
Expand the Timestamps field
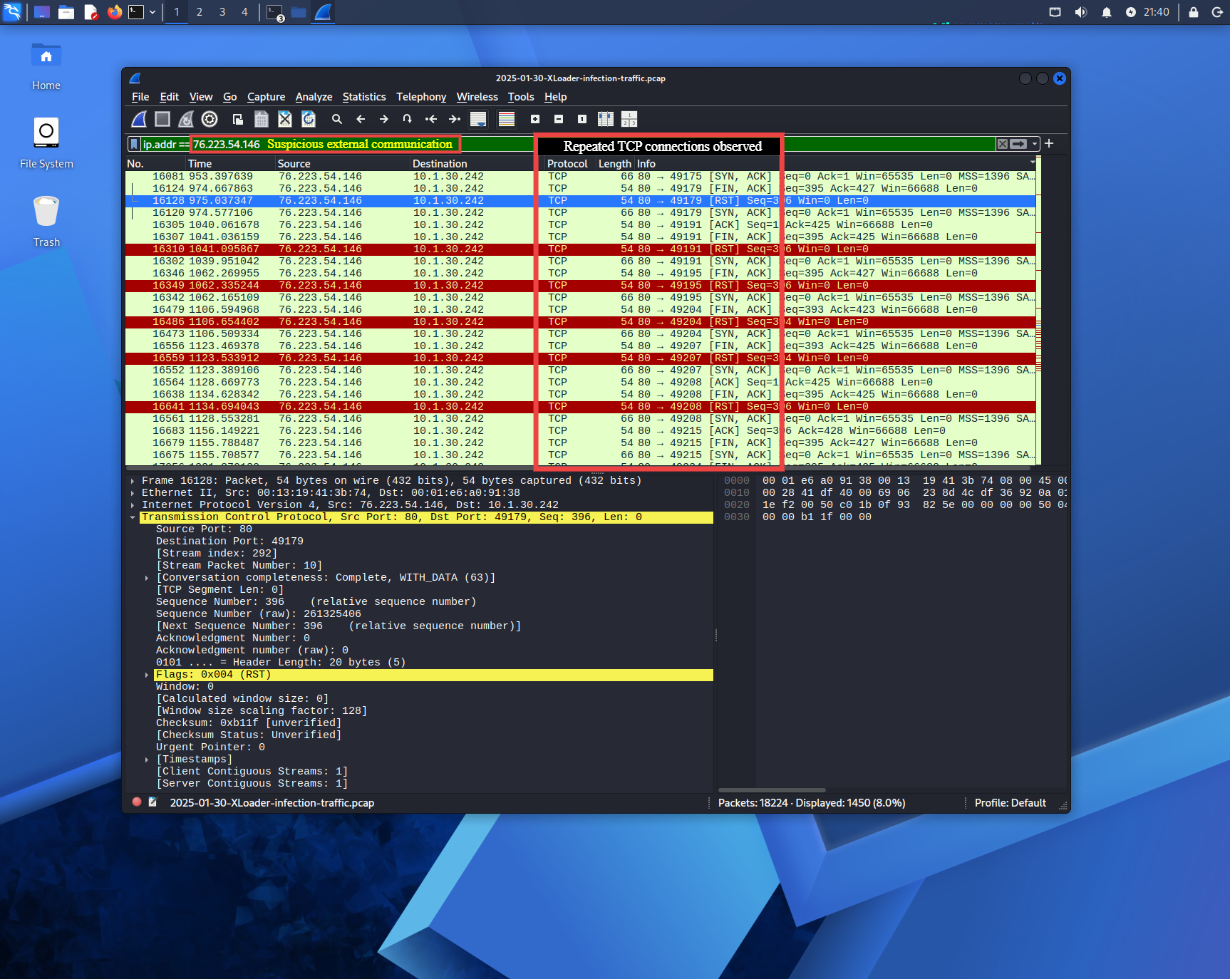(x=148, y=759)
